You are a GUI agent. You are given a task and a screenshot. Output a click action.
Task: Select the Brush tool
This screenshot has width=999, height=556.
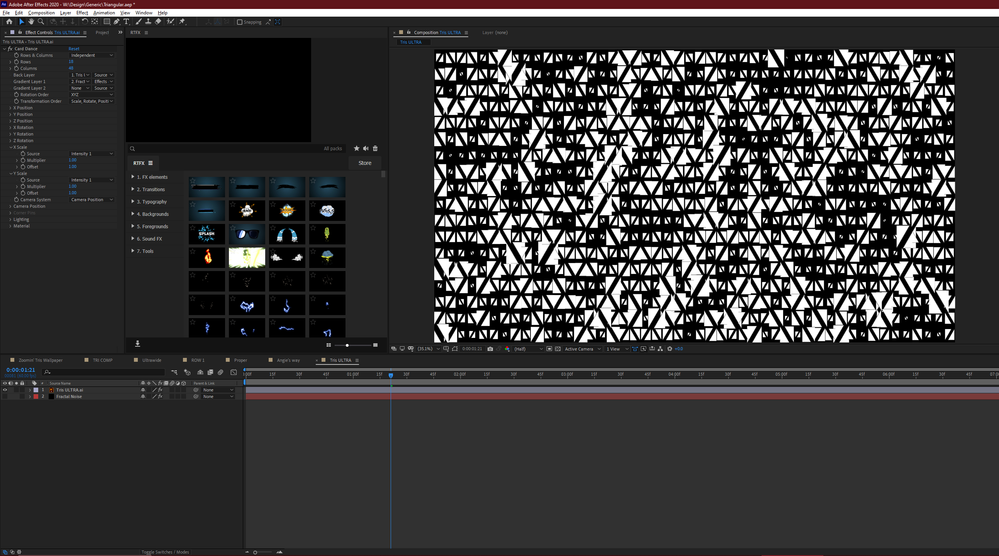[x=139, y=22]
